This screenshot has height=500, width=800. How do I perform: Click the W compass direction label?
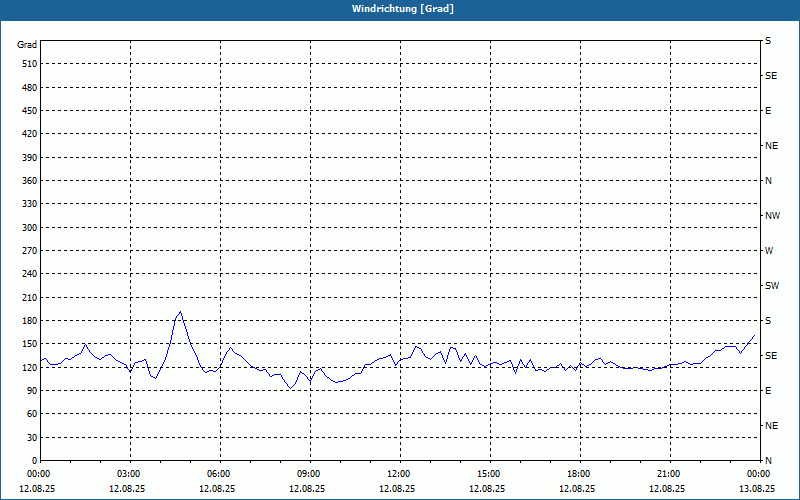tap(769, 251)
